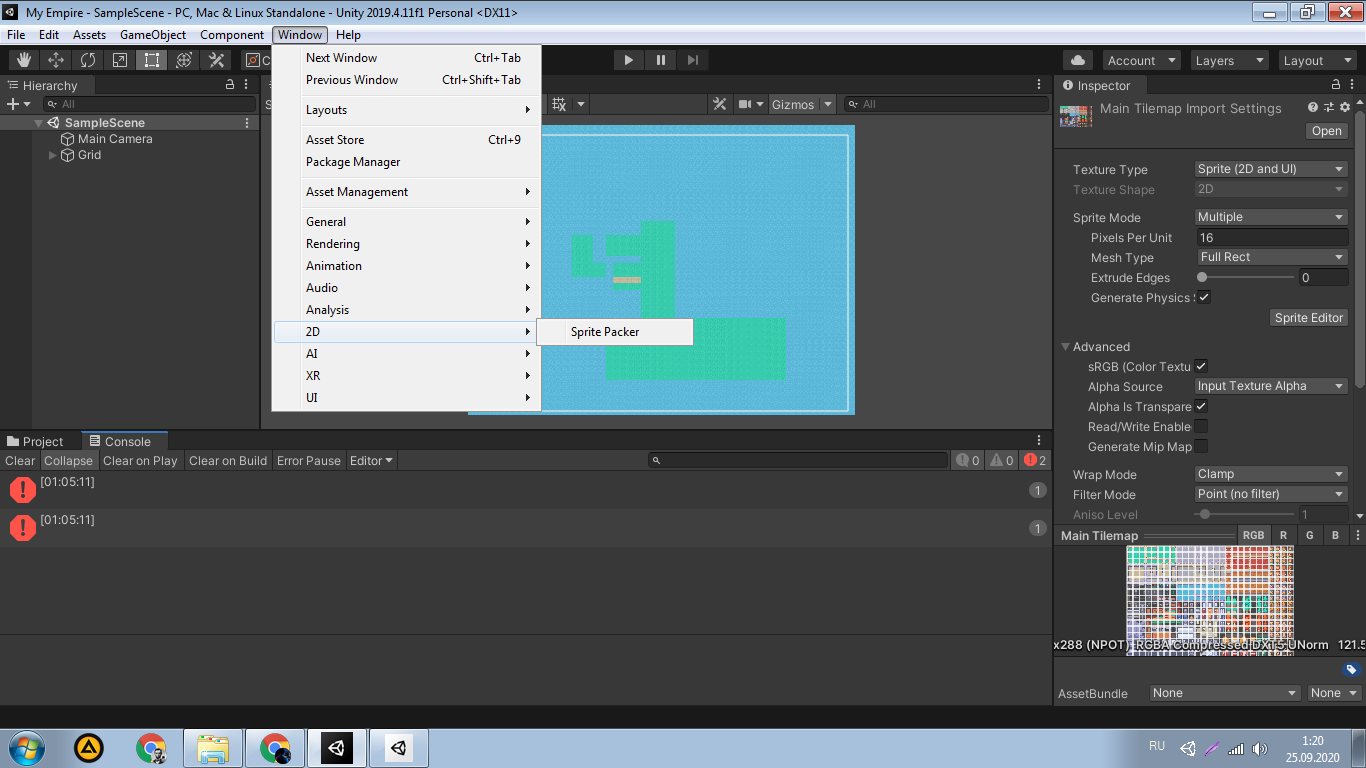Open Mesh Type dropdown
This screenshot has height=768, width=1366.
(x=1271, y=257)
